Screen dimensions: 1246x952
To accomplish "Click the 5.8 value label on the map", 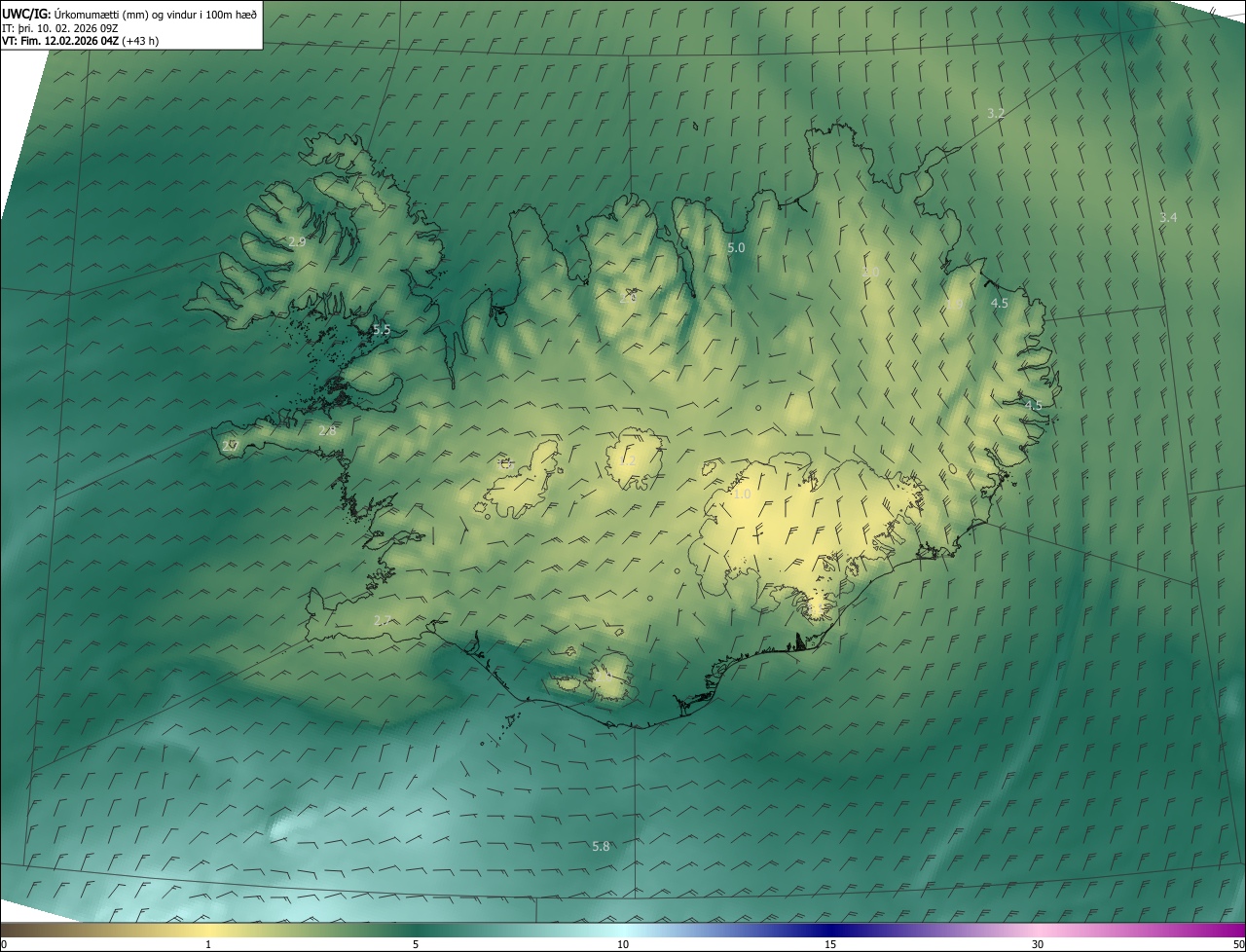I will (601, 847).
